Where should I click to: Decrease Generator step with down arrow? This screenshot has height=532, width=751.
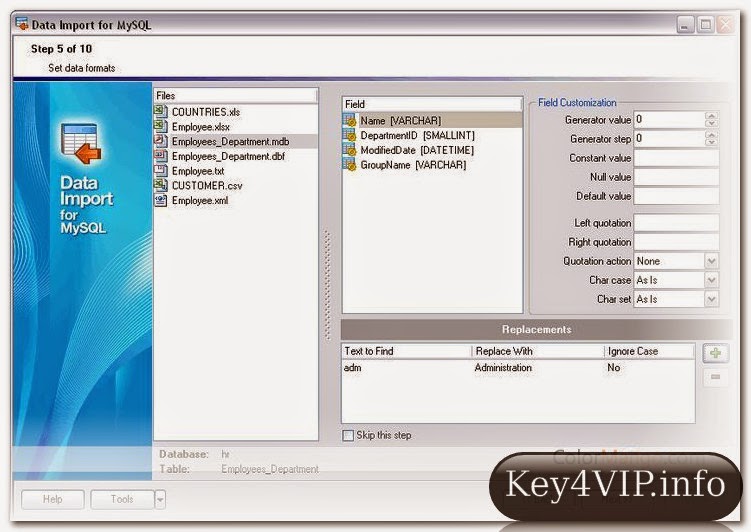[711, 143]
